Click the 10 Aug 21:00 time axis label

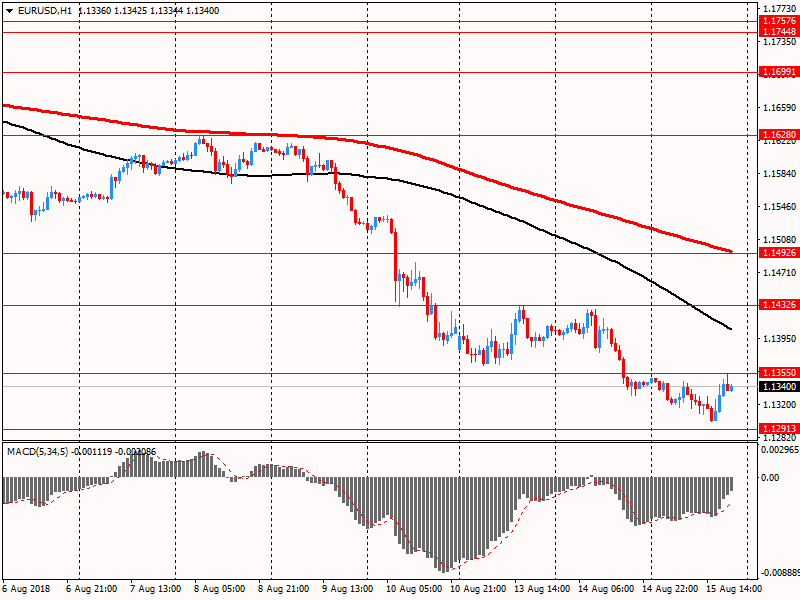(x=478, y=589)
